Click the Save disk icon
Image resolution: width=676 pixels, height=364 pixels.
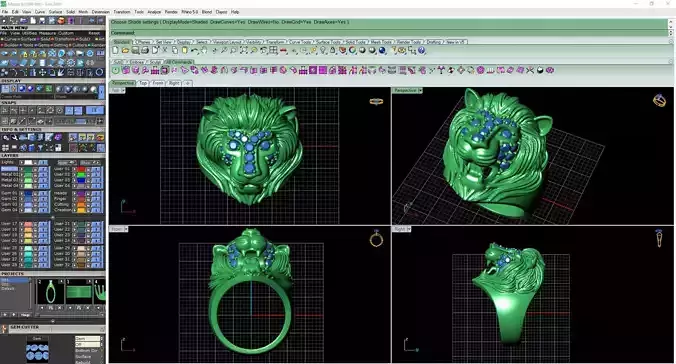(x=135, y=50)
